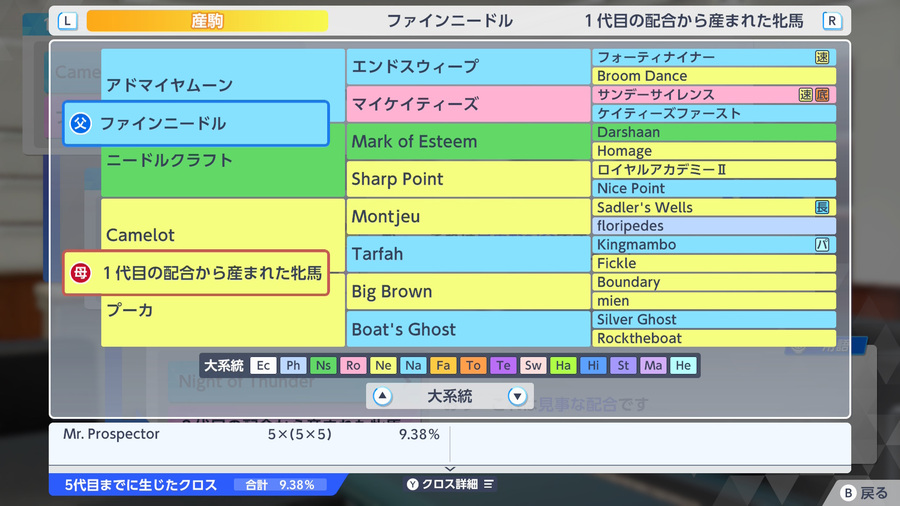Viewport: 900px width, 506px height.
Task: Click the down arrow beside 大系統
Action: click(x=517, y=396)
